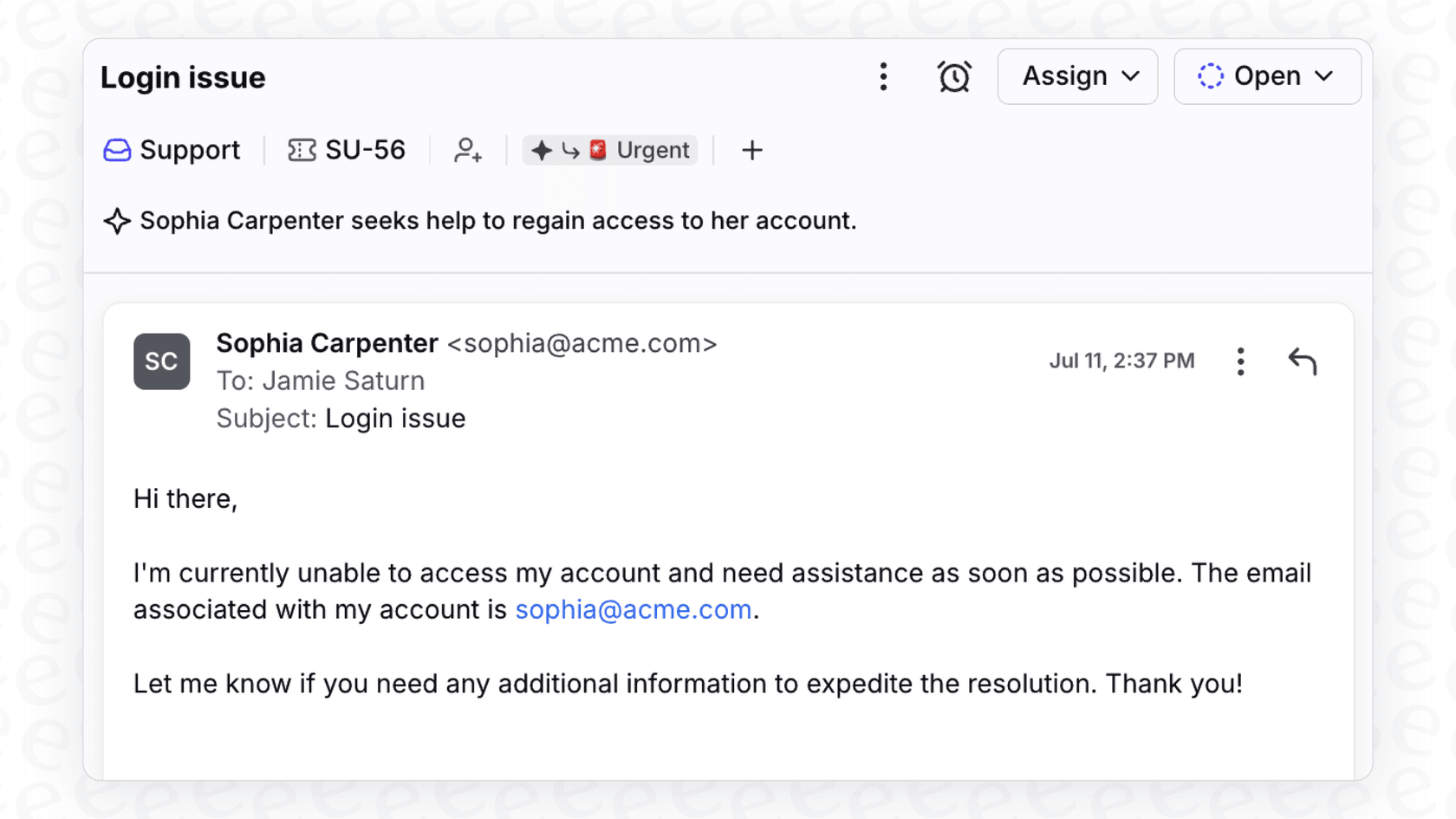Open the plus icon to add a tag
The image size is (1456, 819).
(751, 150)
